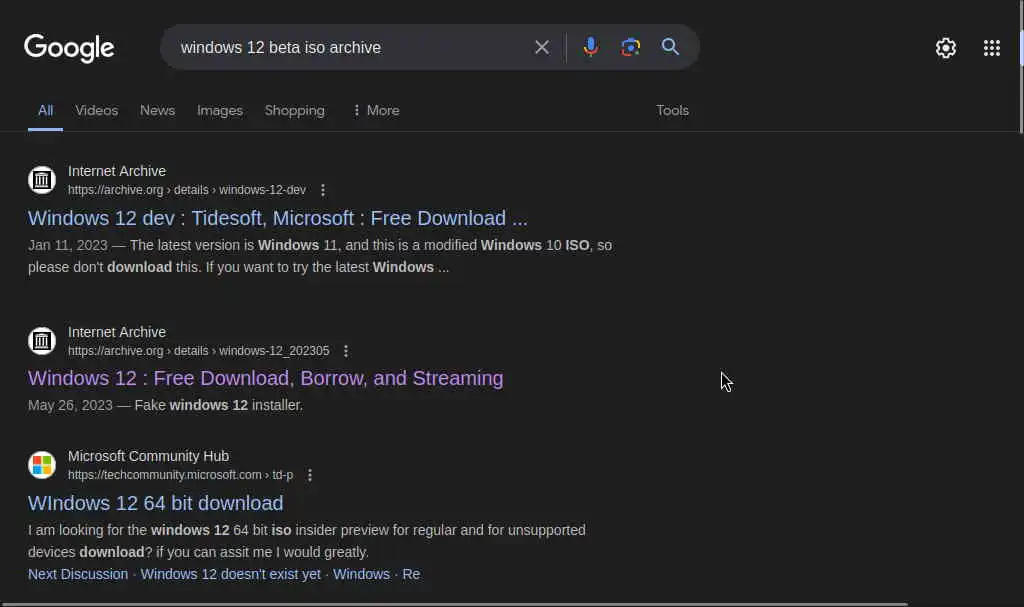1024x607 pixels.
Task: Switch to the Images tab
Action: pos(220,110)
